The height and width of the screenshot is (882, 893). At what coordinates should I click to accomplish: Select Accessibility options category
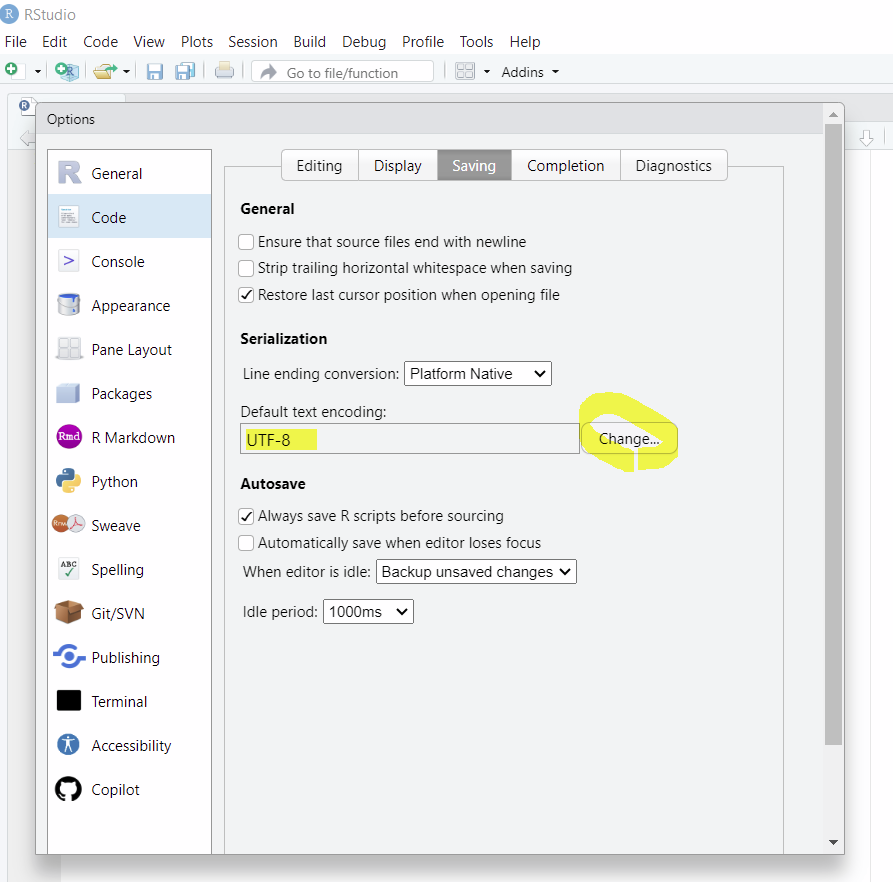click(130, 745)
